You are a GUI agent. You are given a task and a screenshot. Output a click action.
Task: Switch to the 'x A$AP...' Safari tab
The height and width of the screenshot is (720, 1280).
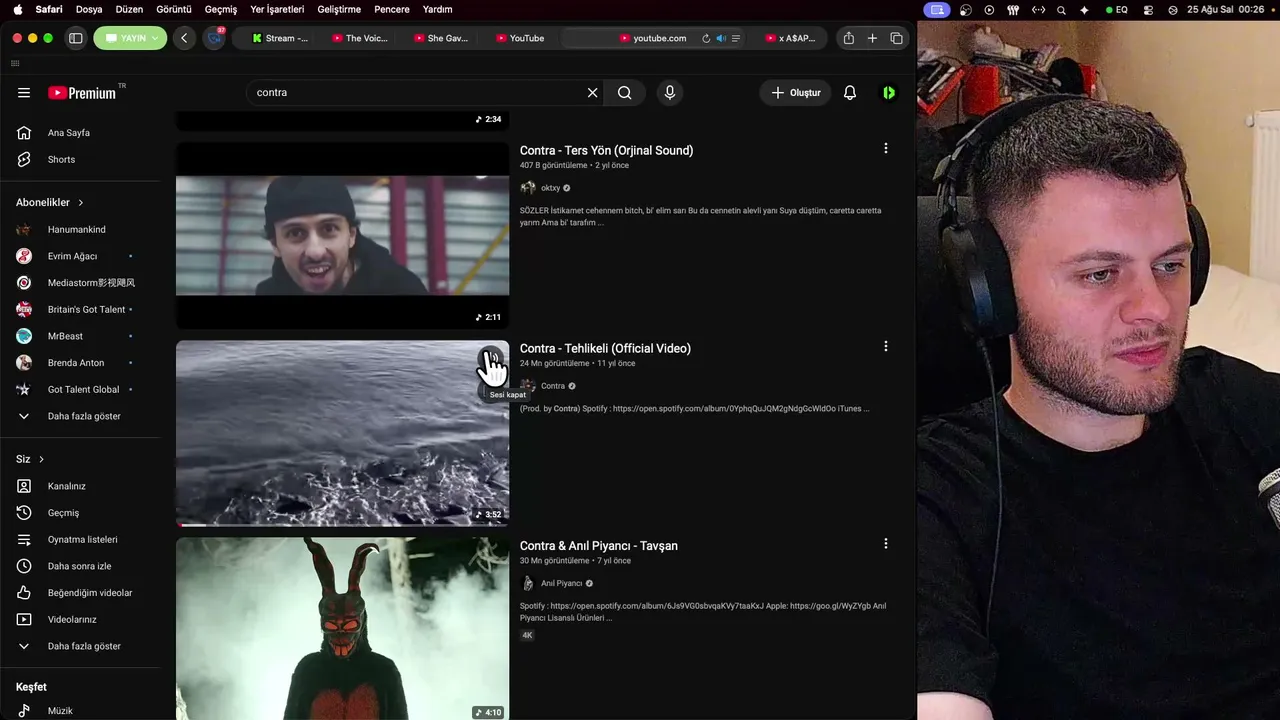click(x=790, y=38)
